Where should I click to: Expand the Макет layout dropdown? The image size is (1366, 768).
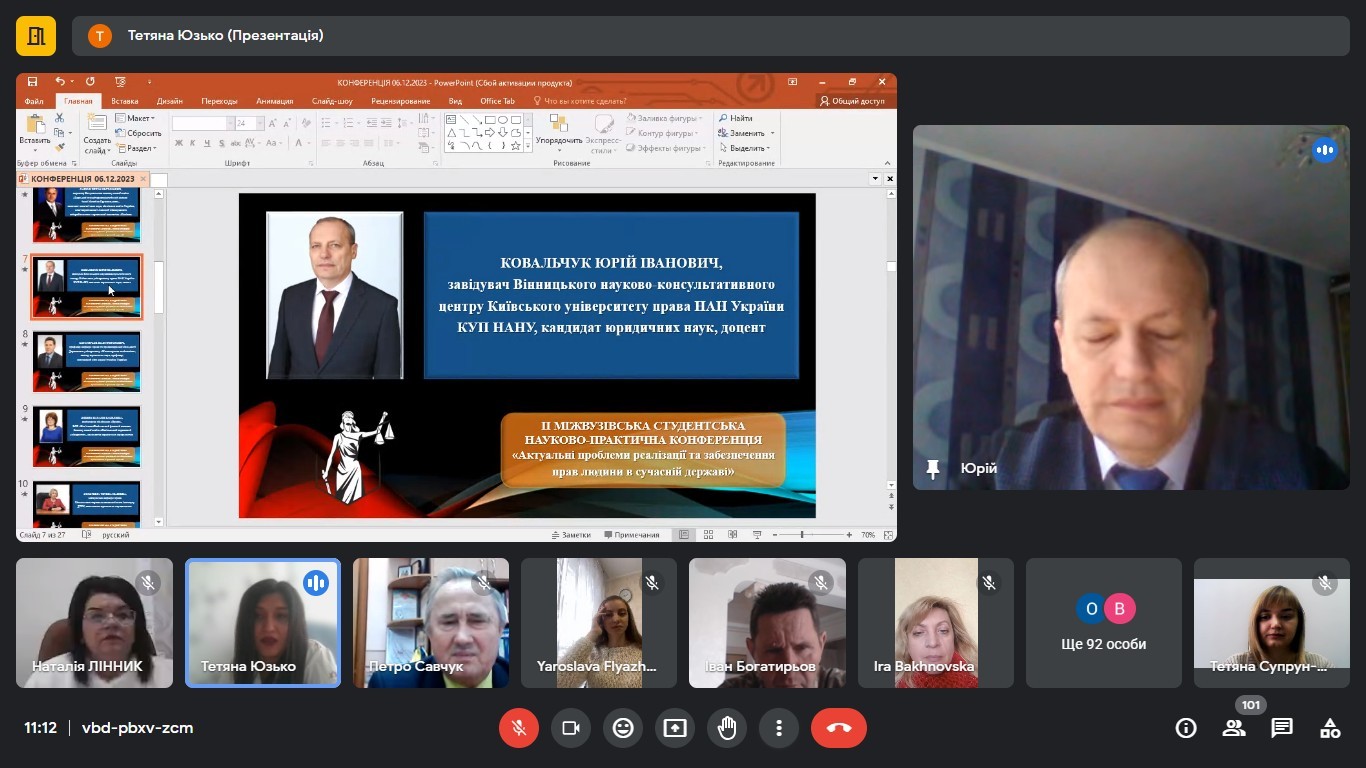[138, 118]
